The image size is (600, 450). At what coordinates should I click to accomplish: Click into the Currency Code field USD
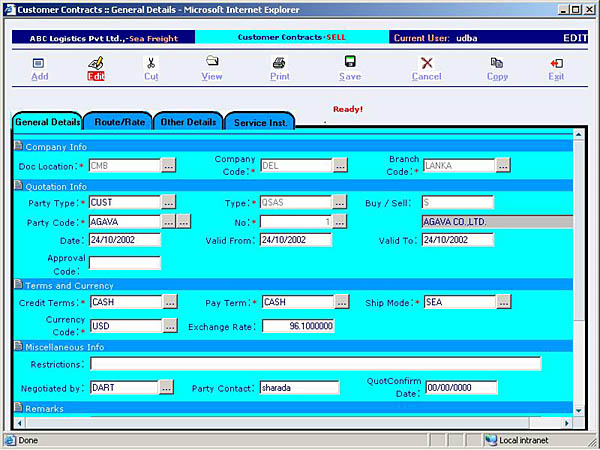[127, 326]
